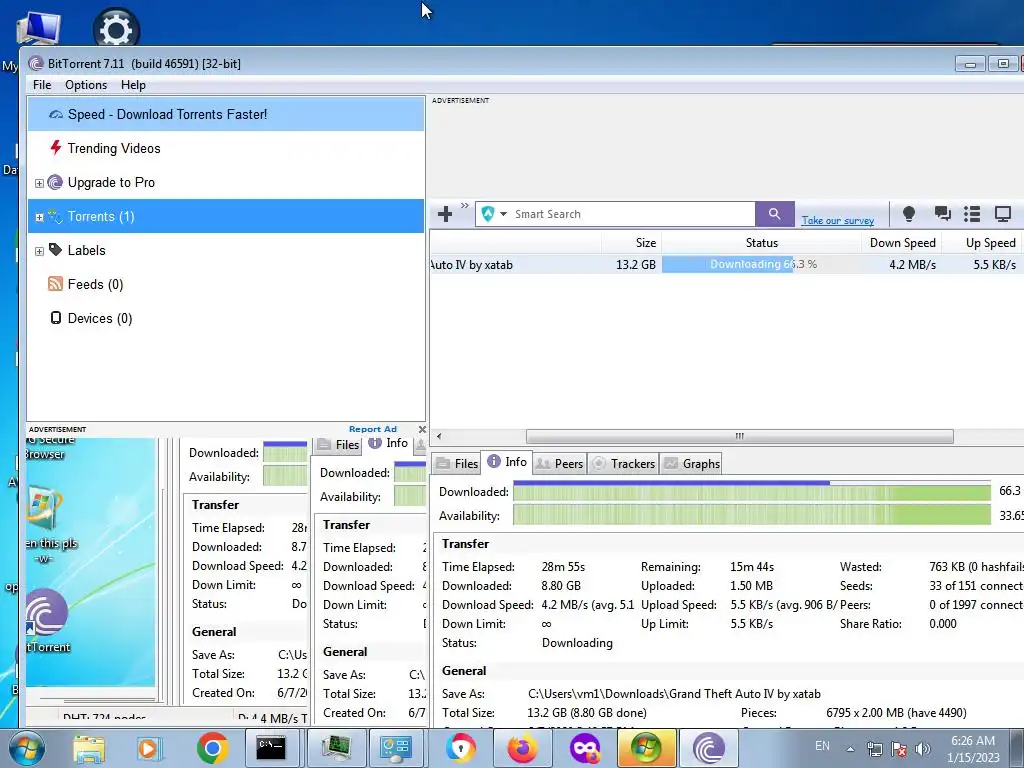Open the green-screen monitor taskbar icon
The image size is (1024, 768).
336,748
